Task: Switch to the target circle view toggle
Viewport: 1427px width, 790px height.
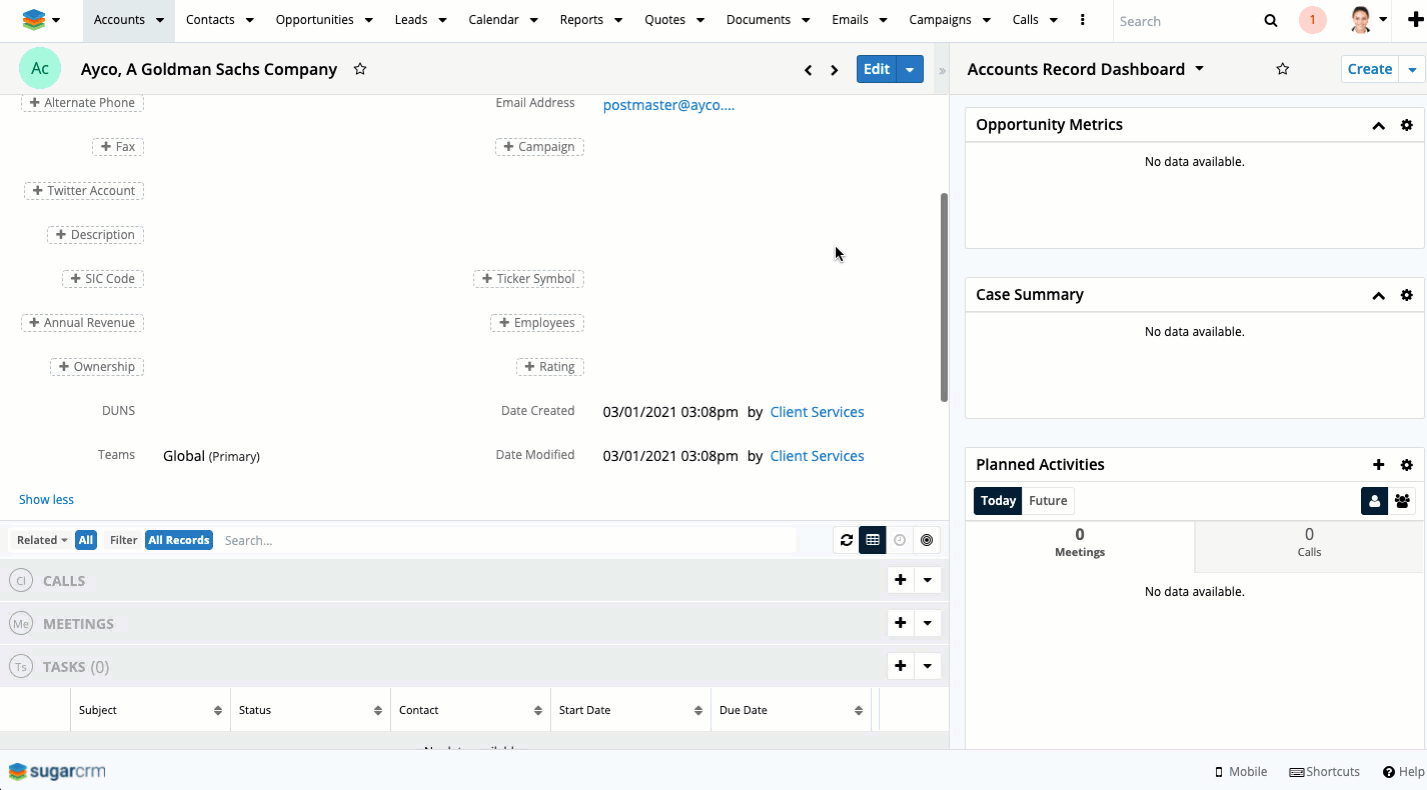Action: [x=927, y=540]
